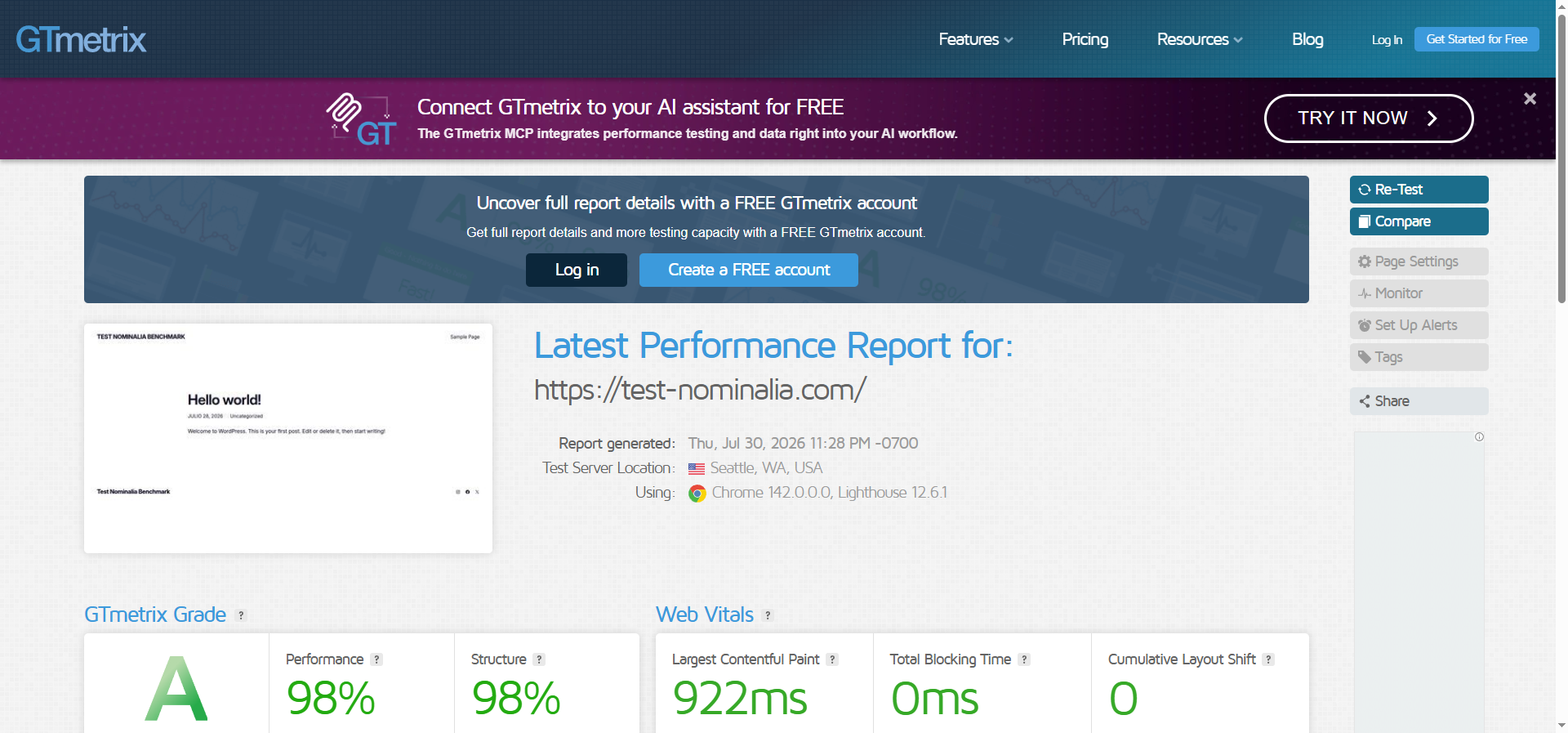
Task: Open the Blog page
Action: click(1307, 39)
